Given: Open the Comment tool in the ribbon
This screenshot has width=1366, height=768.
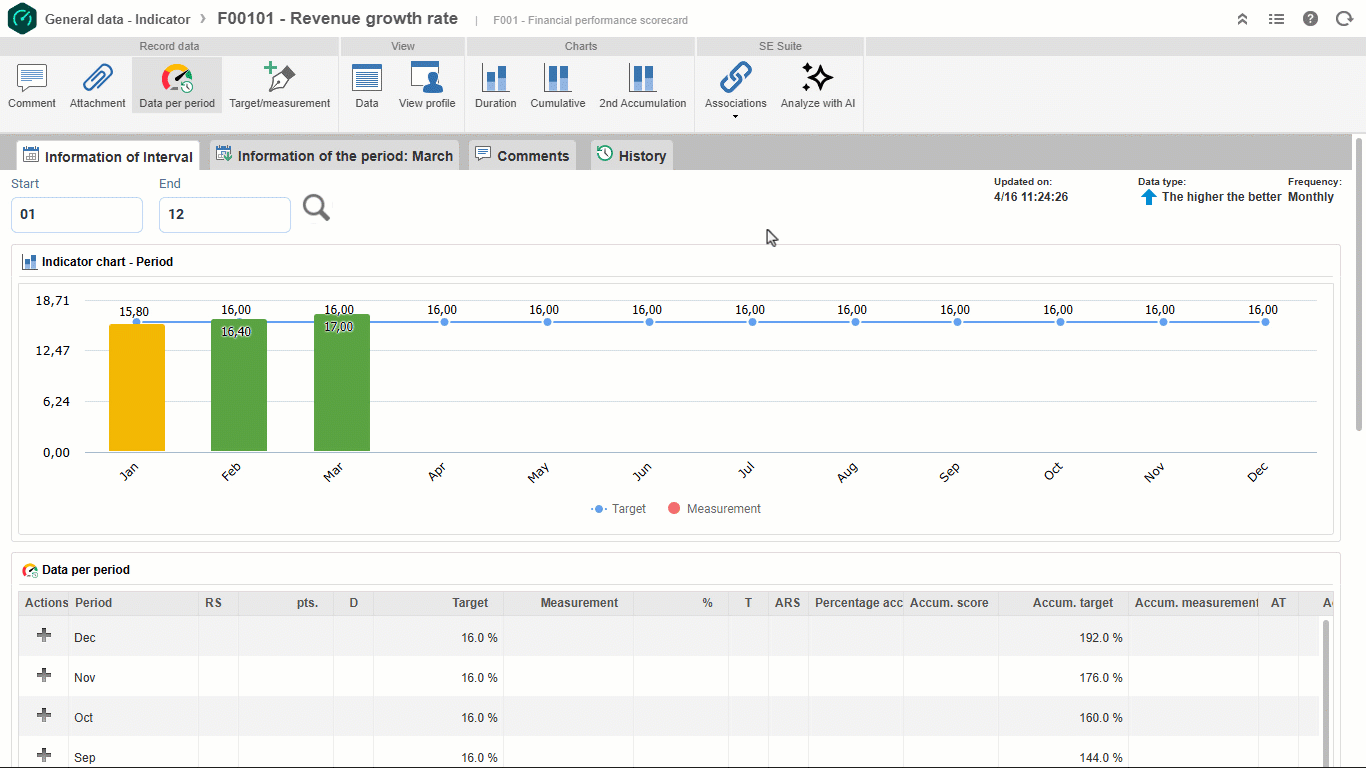Looking at the screenshot, I should [x=32, y=85].
